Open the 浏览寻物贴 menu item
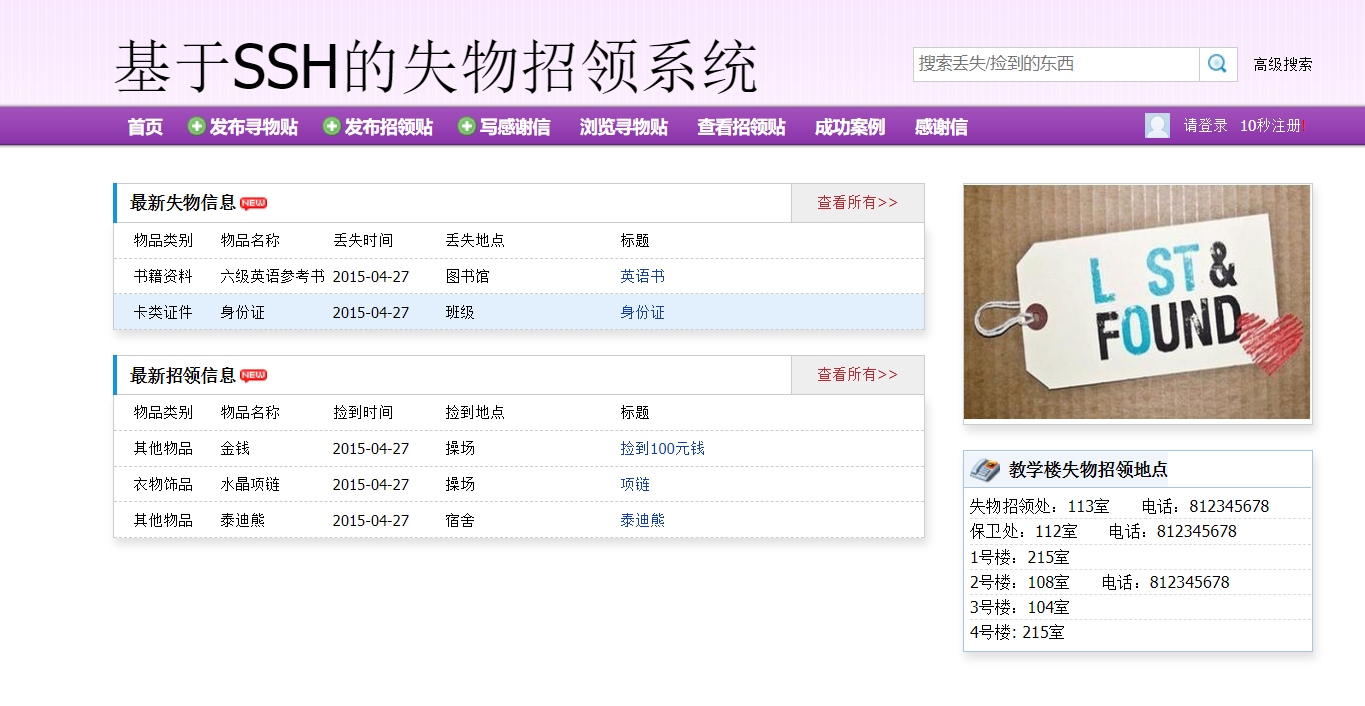The width and height of the screenshot is (1365, 706). (x=623, y=127)
